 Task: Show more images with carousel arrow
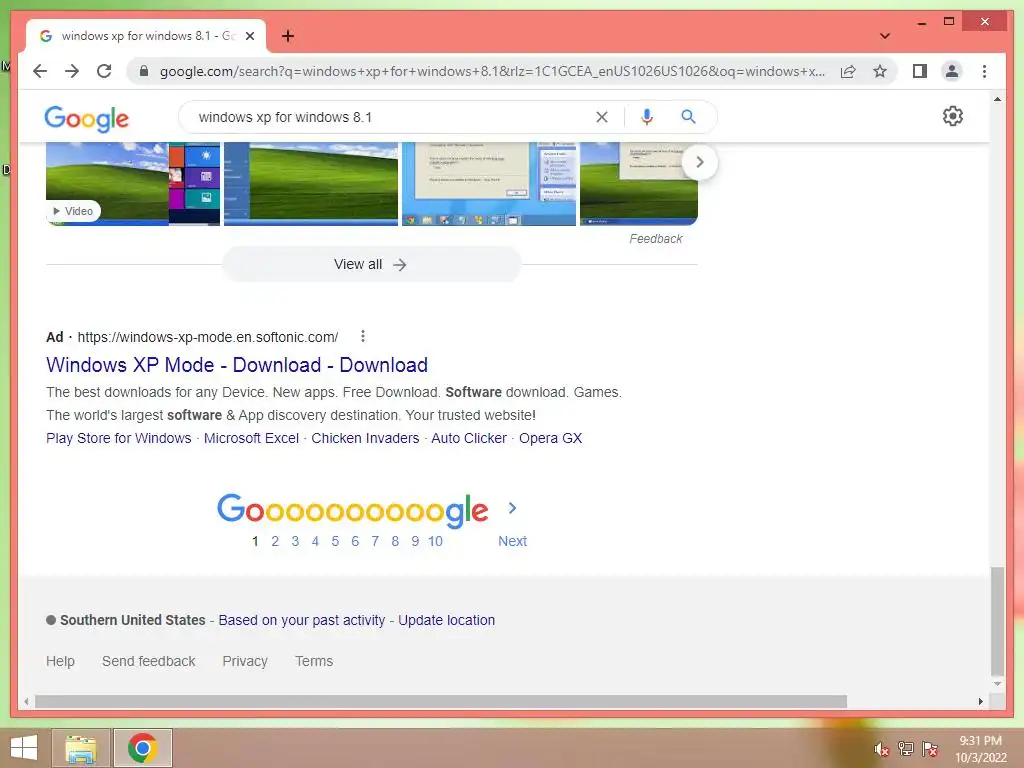click(x=699, y=161)
